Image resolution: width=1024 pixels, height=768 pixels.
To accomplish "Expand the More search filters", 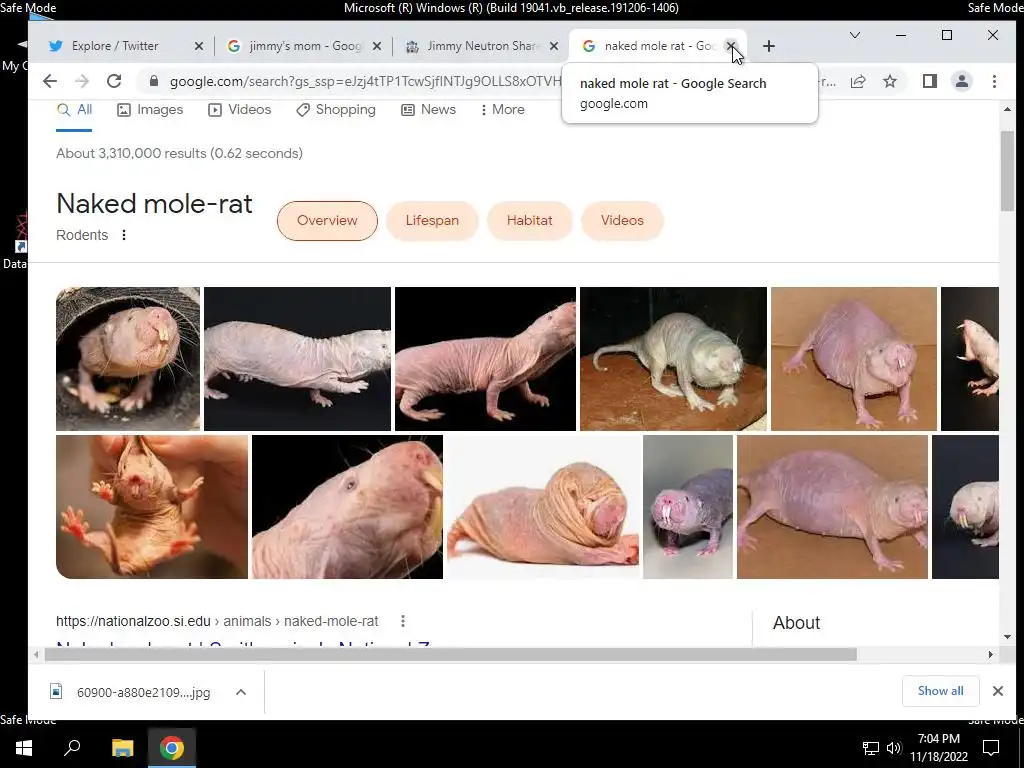I will pyautogui.click(x=502, y=110).
